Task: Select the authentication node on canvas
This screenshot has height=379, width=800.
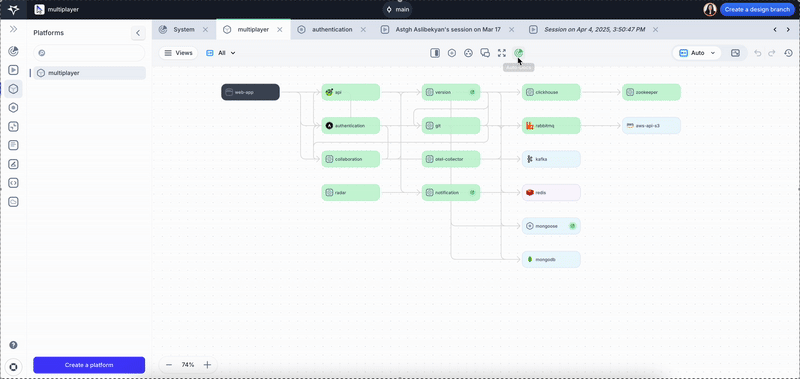Action: 351,125
